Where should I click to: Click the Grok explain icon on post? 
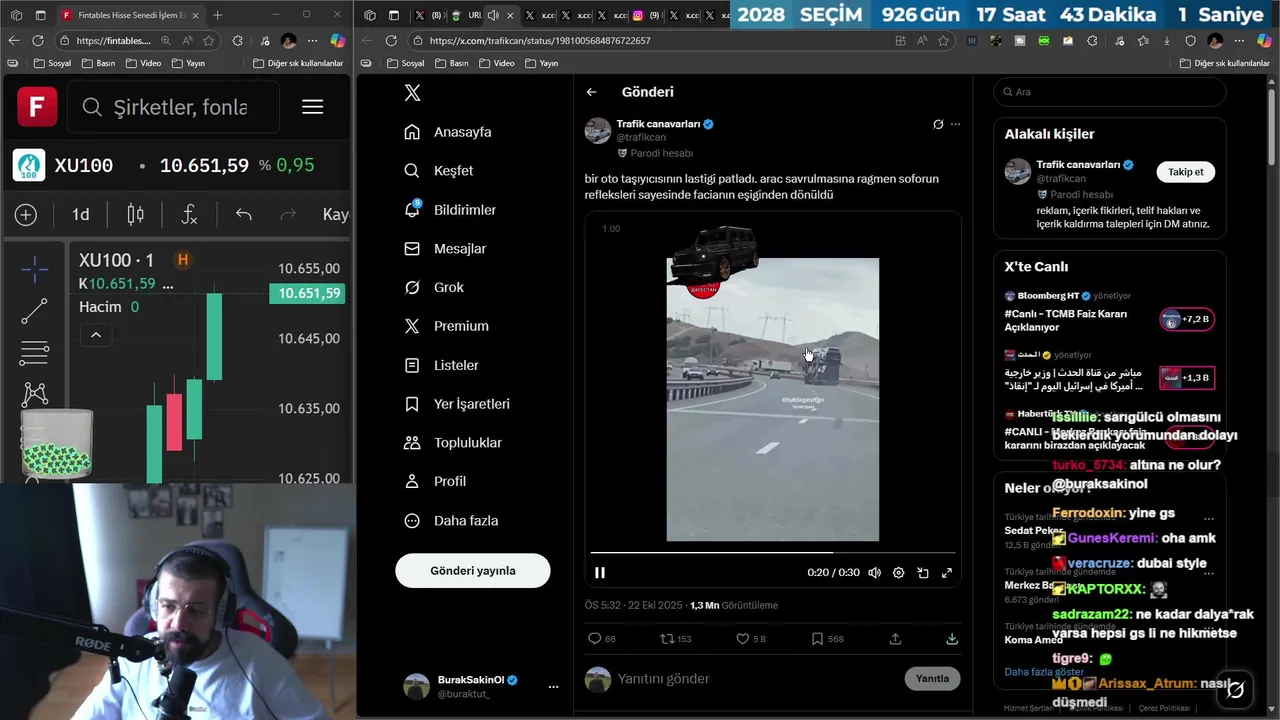(938, 125)
